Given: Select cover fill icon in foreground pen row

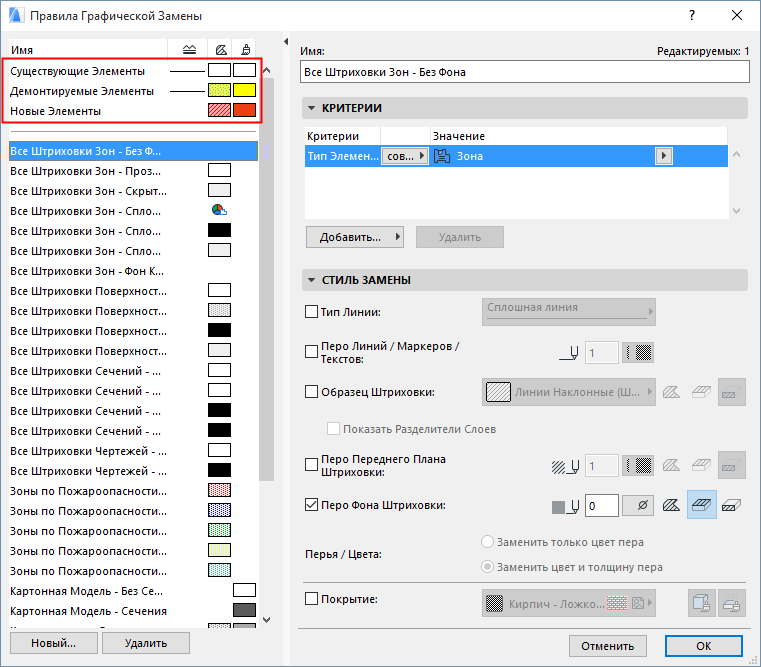Looking at the screenshot, I should (x=701, y=466).
